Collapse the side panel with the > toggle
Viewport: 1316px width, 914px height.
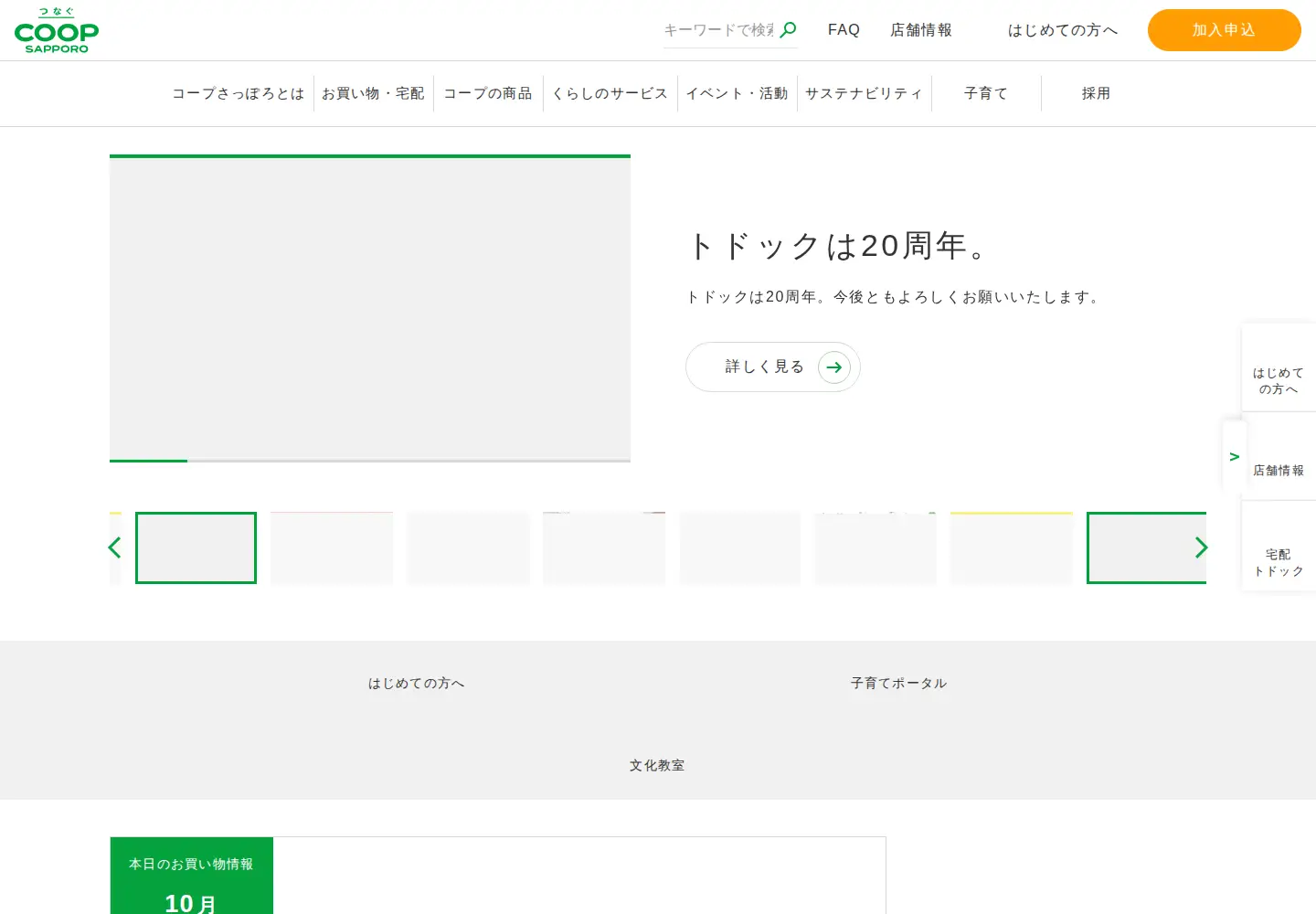pyautogui.click(x=1235, y=456)
